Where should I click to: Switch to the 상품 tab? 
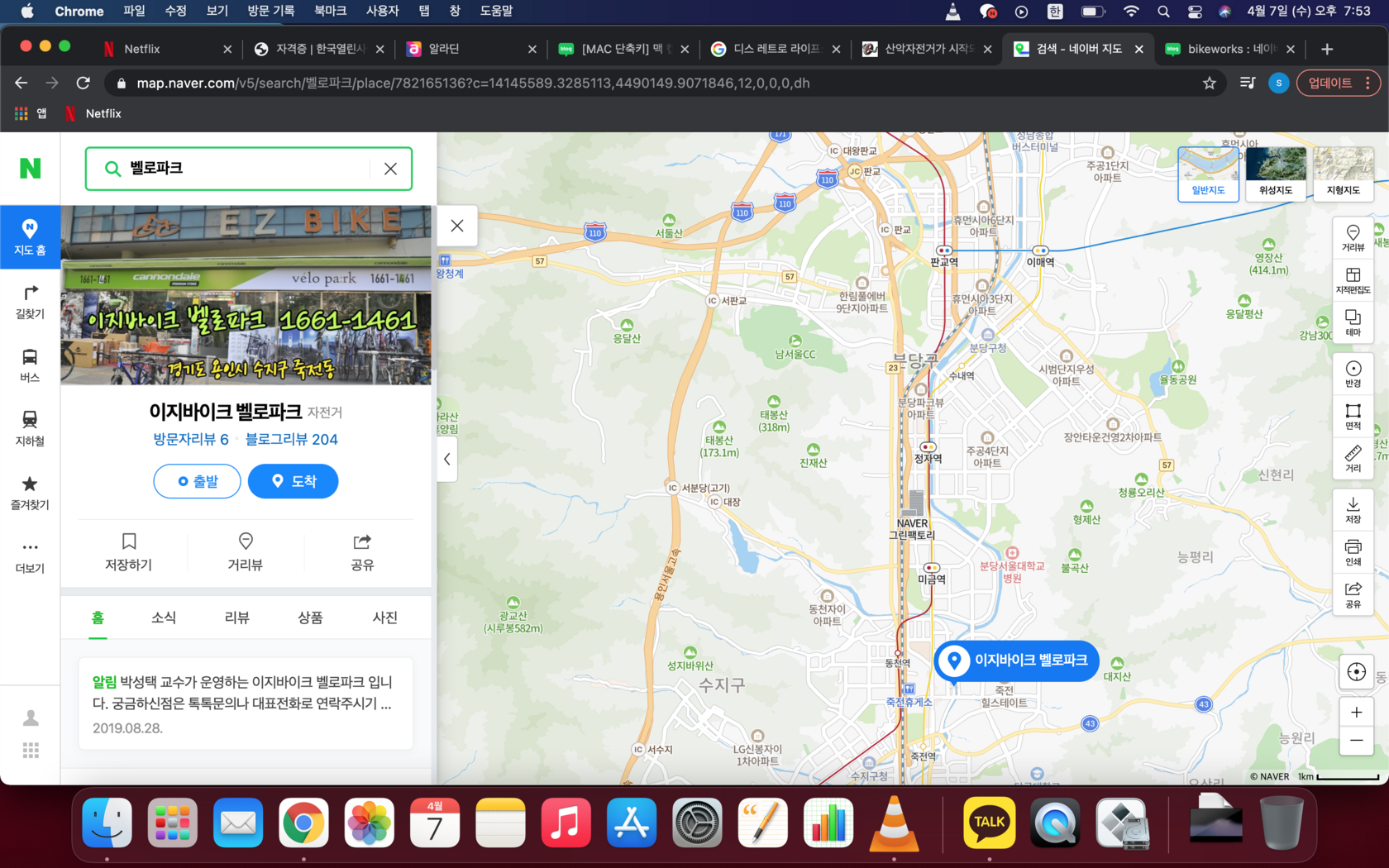click(x=311, y=618)
